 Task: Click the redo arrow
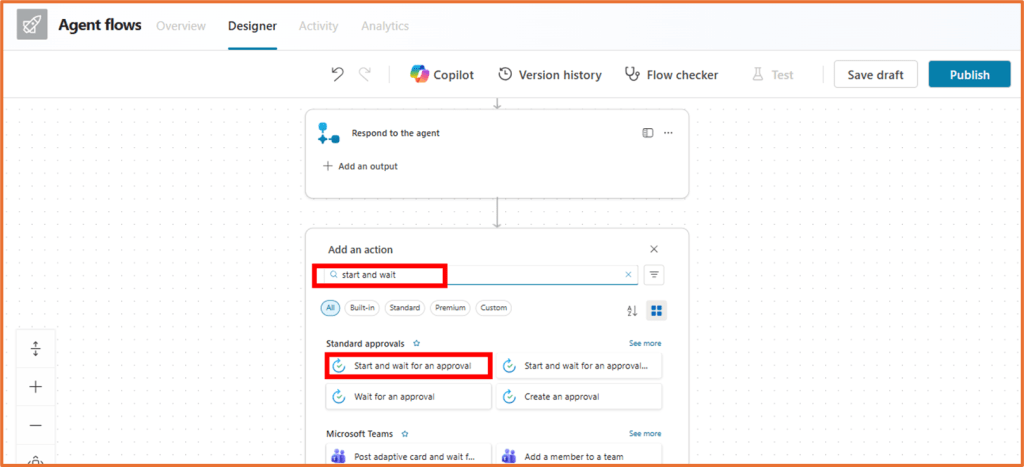[x=365, y=74]
